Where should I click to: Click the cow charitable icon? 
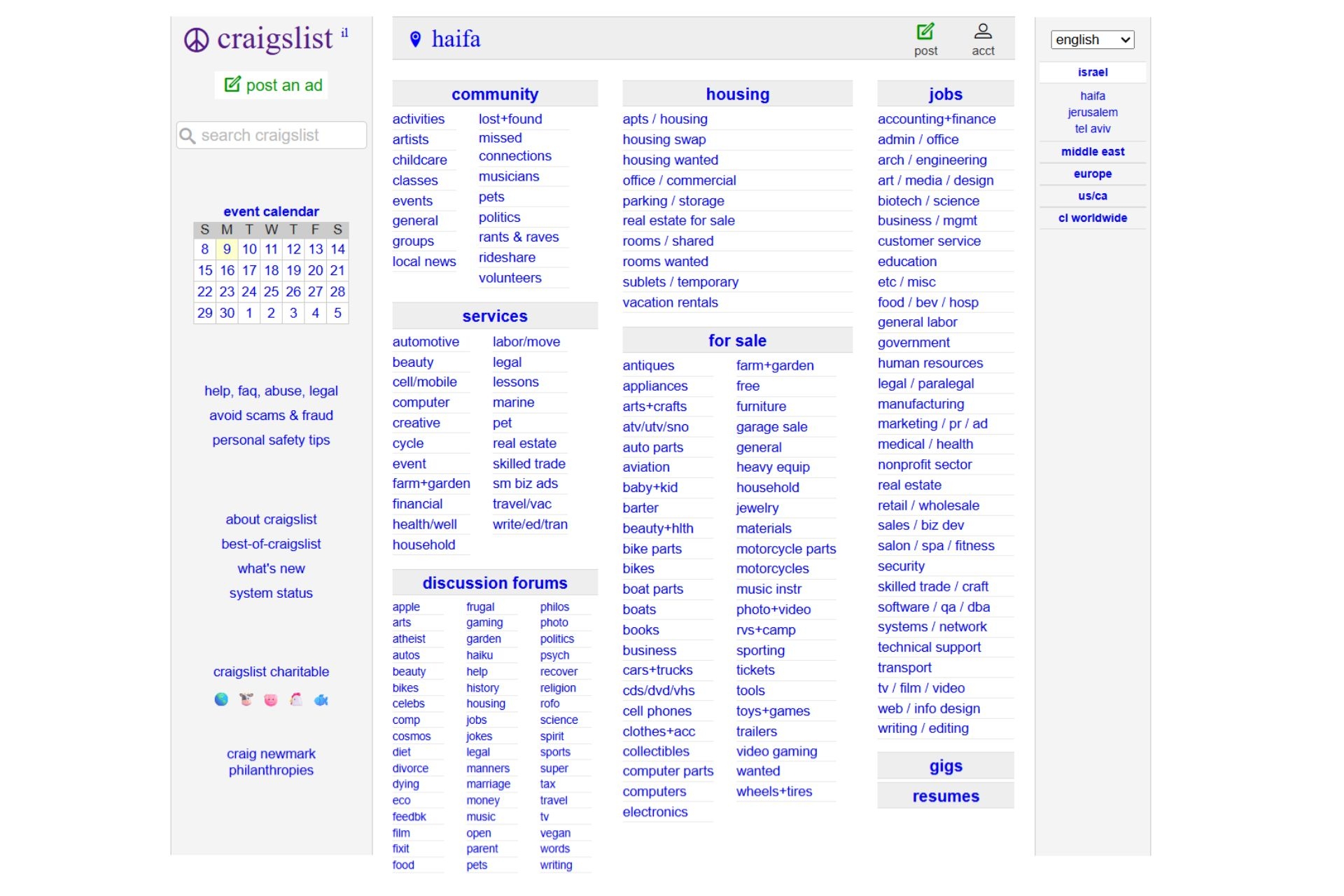246,699
